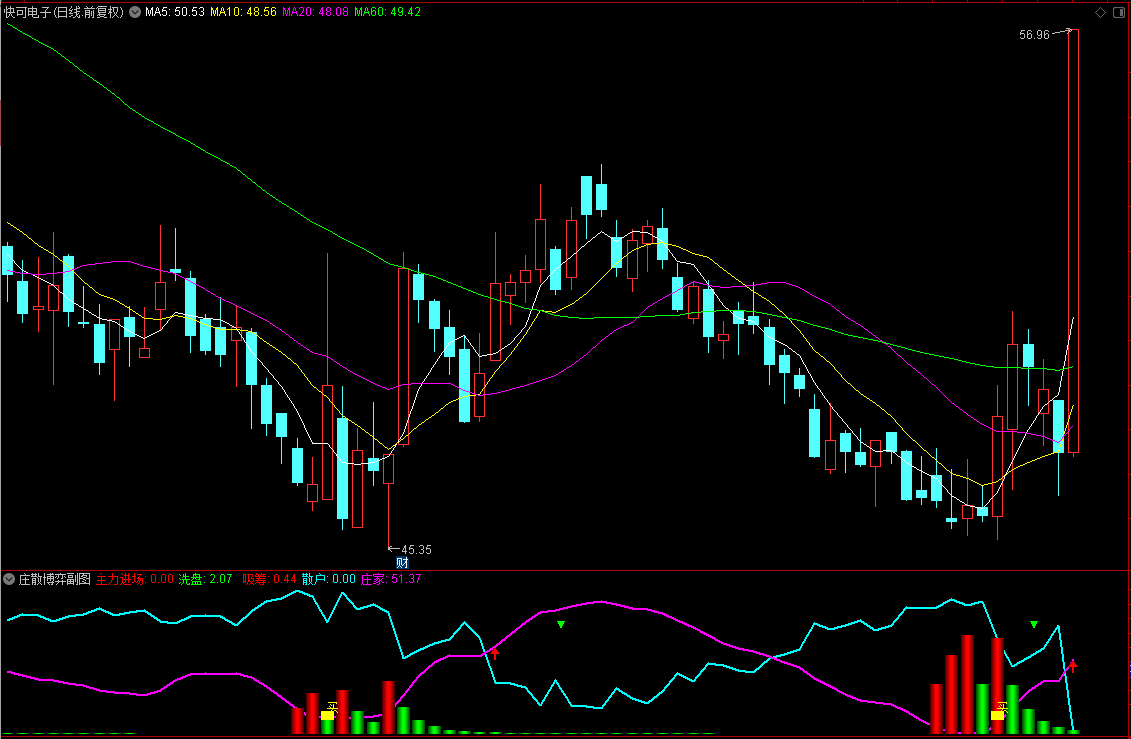Open dropdown arrow beside 快可电子 chart title
Screen dimensions: 1131x739
pyautogui.click(x=135, y=12)
